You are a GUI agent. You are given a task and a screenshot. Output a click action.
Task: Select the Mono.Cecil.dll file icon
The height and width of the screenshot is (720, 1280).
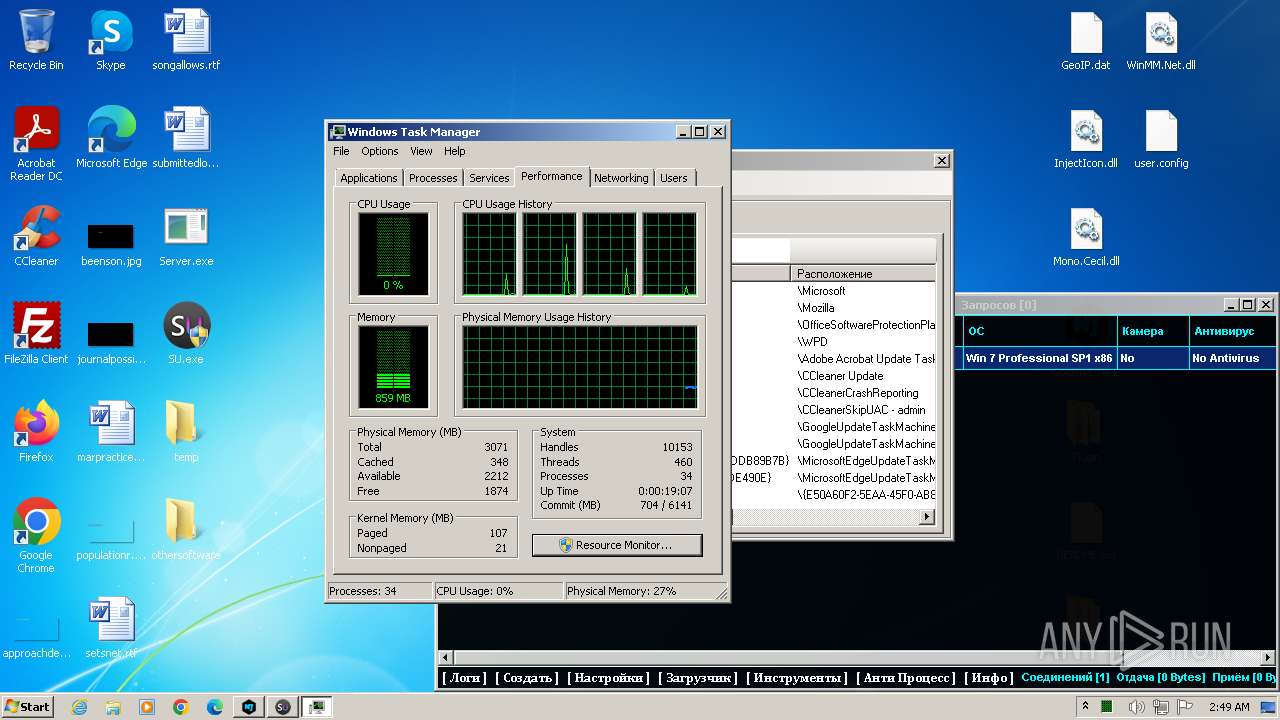coord(1086,236)
